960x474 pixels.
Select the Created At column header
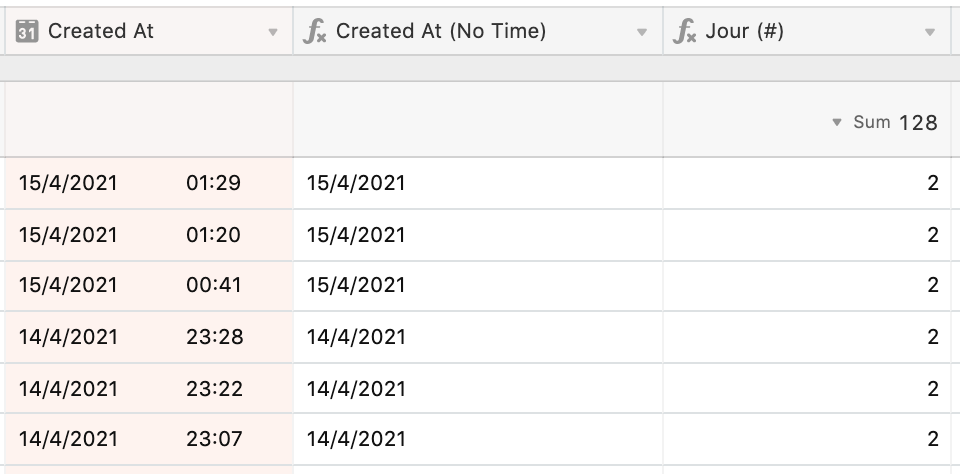coord(149,31)
